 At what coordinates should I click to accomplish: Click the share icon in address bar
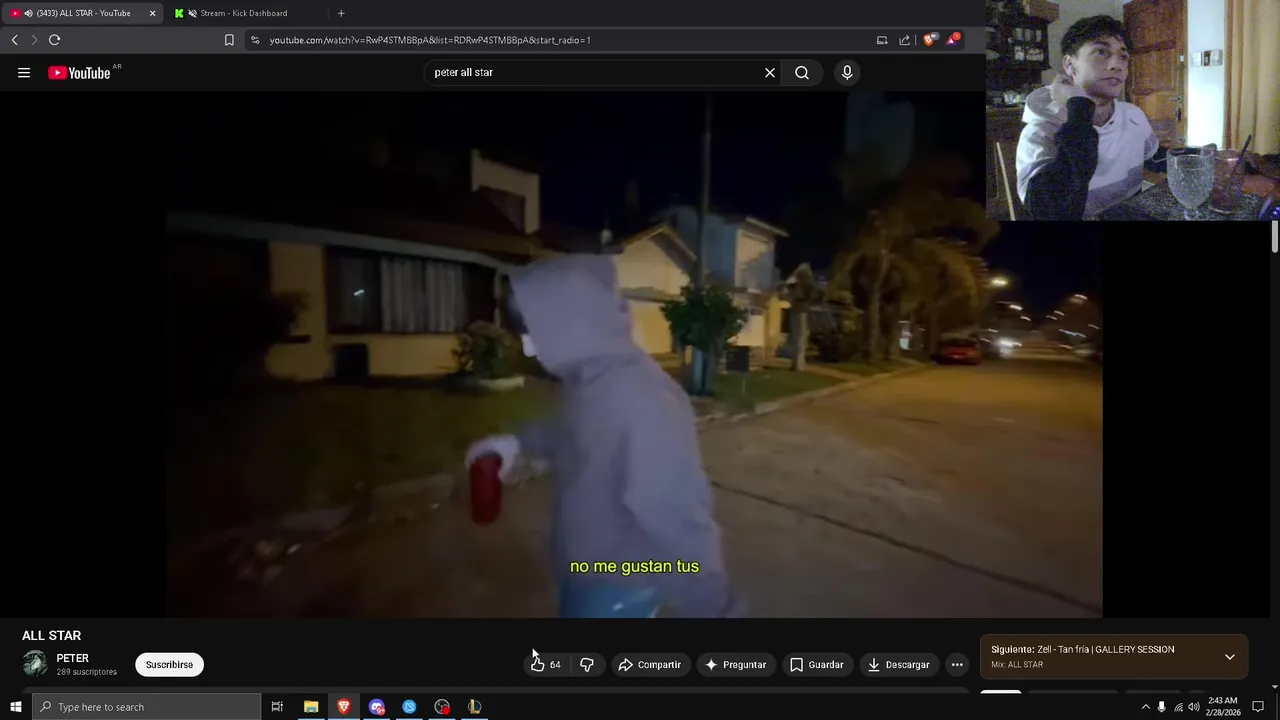click(905, 40)
